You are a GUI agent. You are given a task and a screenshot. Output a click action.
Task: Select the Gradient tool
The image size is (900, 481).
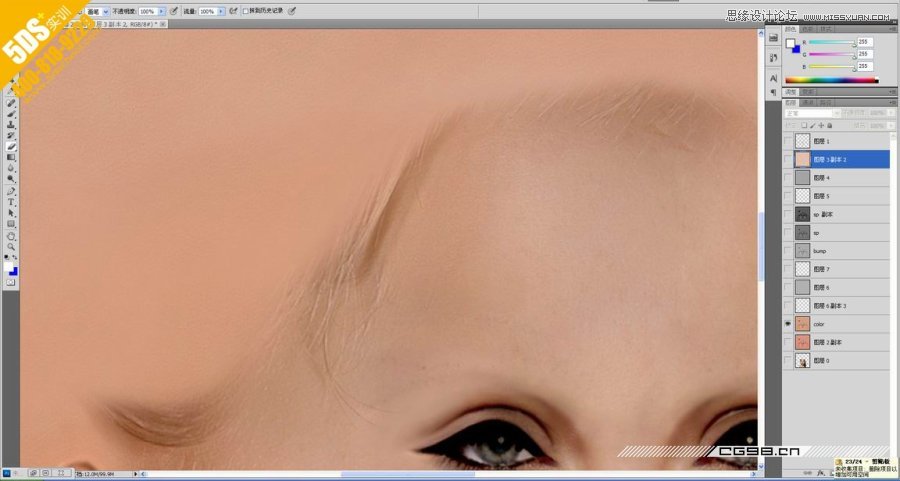tap(11, 157)
